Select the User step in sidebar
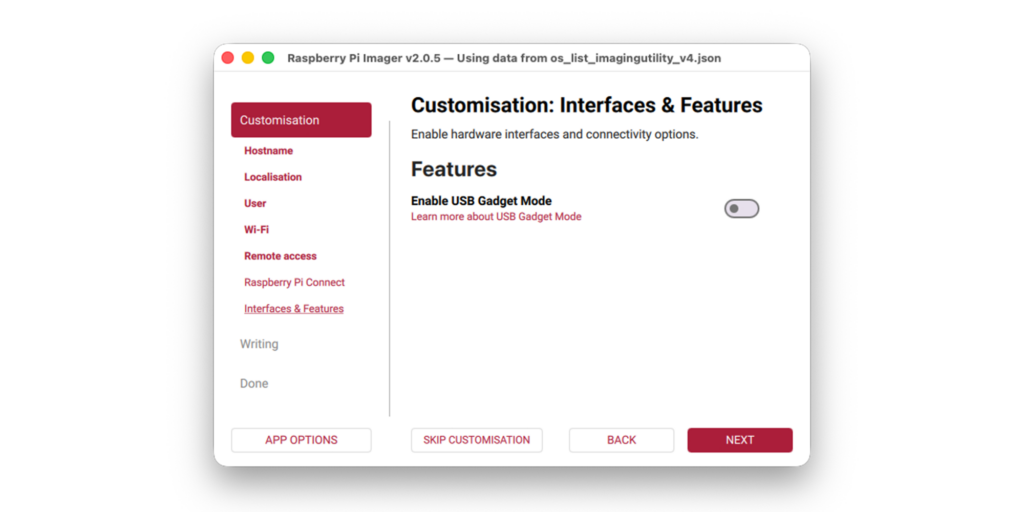 pos(255,203)
